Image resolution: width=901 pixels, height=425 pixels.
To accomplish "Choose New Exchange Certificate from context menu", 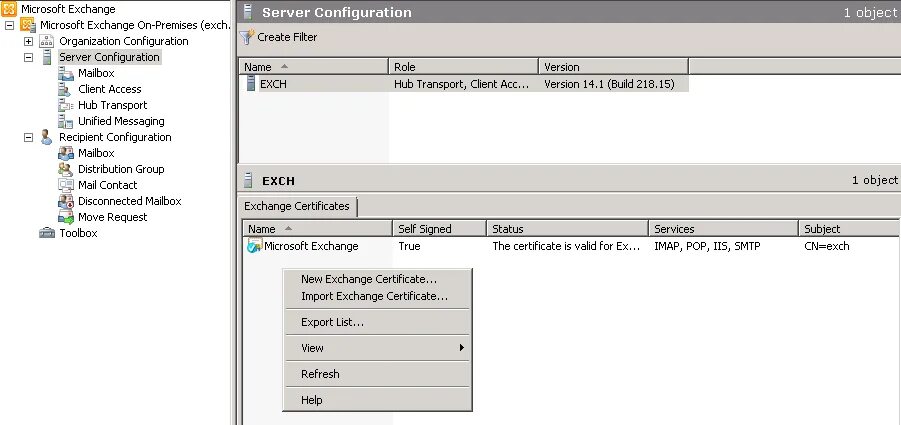I will (x=369, y=279).
